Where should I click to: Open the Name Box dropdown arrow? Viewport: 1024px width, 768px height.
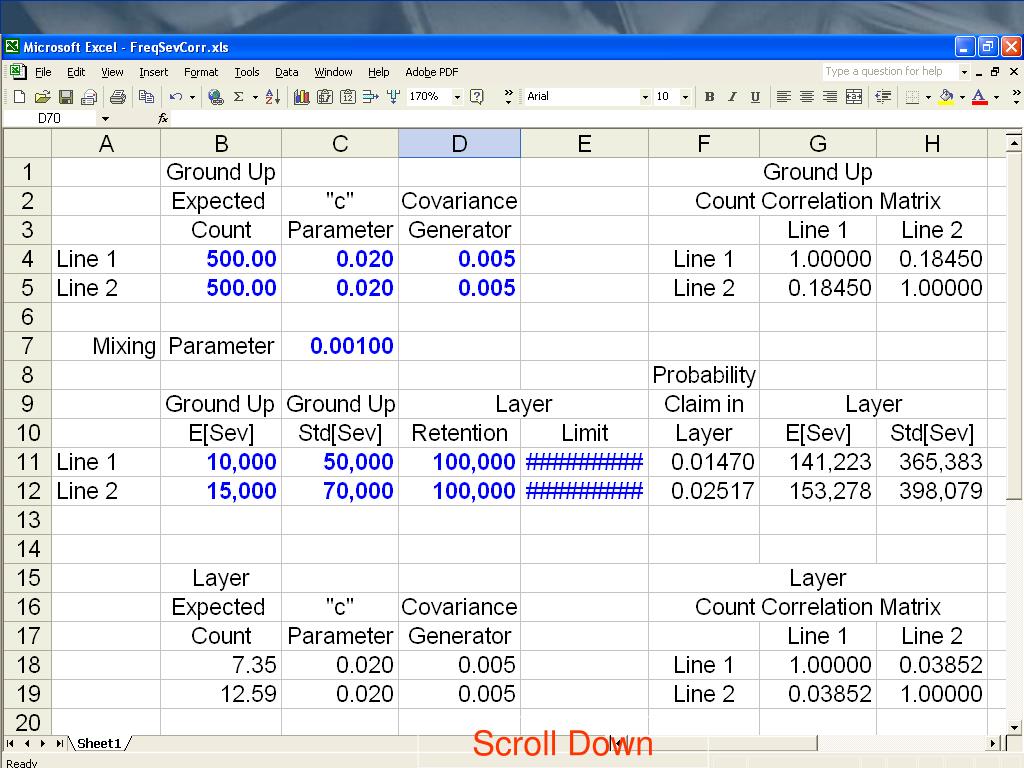pos(105,118)
